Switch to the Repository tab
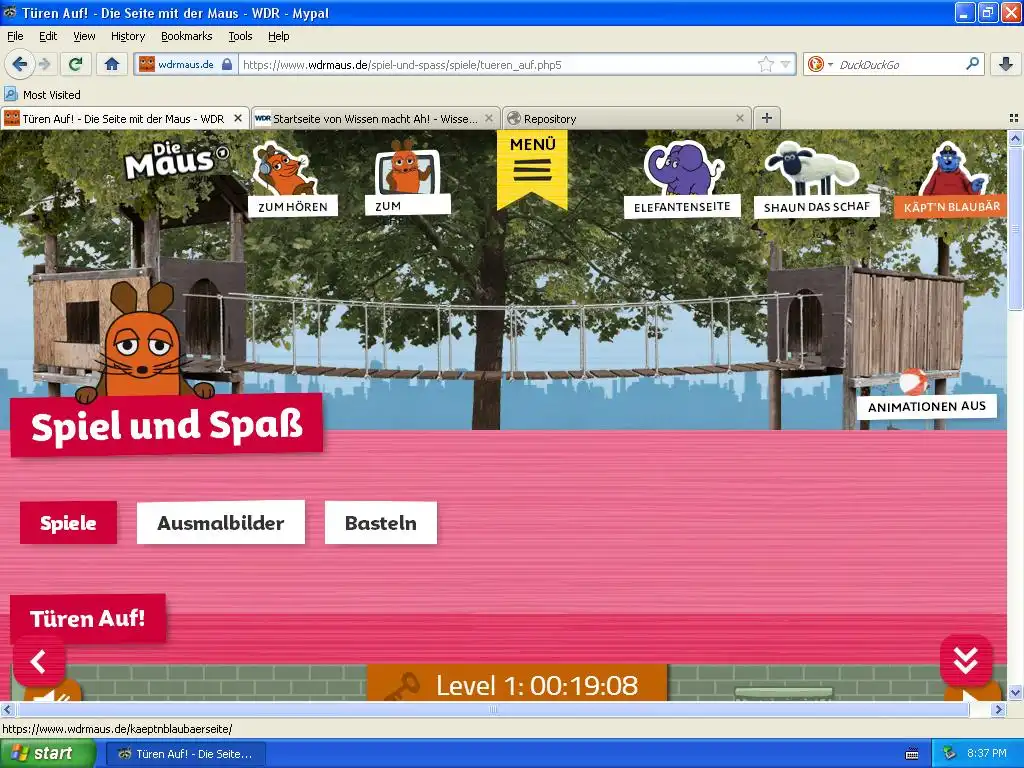 pos(627,119)
